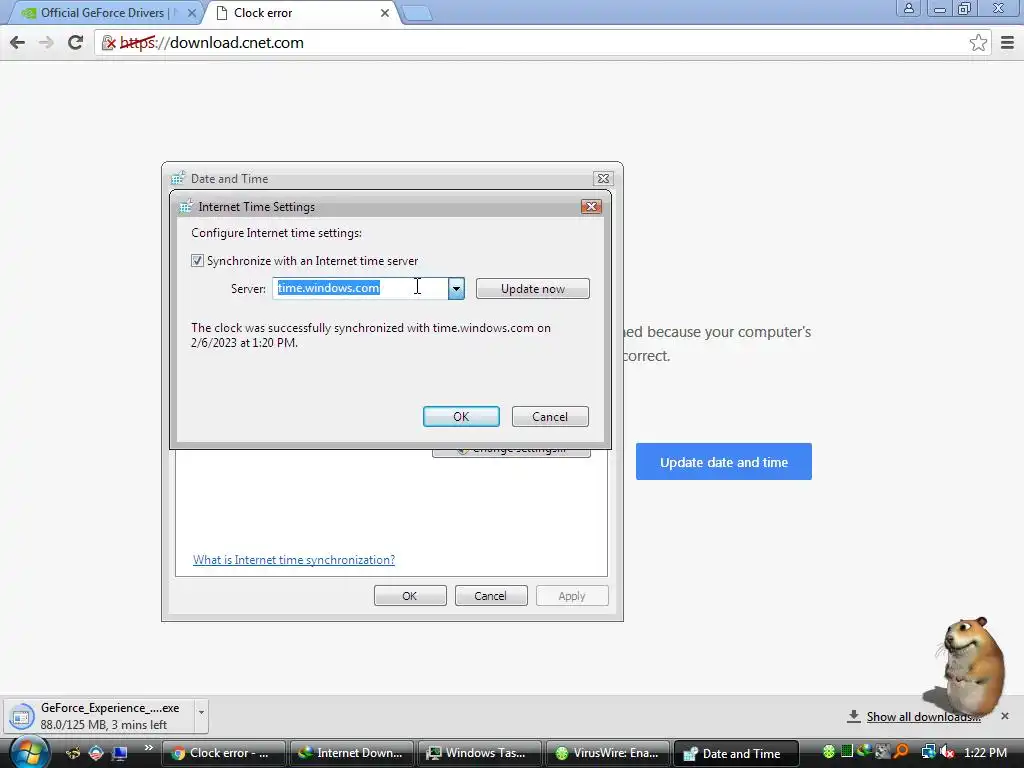Close the Official GeForce Drivers tab
The height and width of the screenshot is (768, 1024).
point(192,13)
